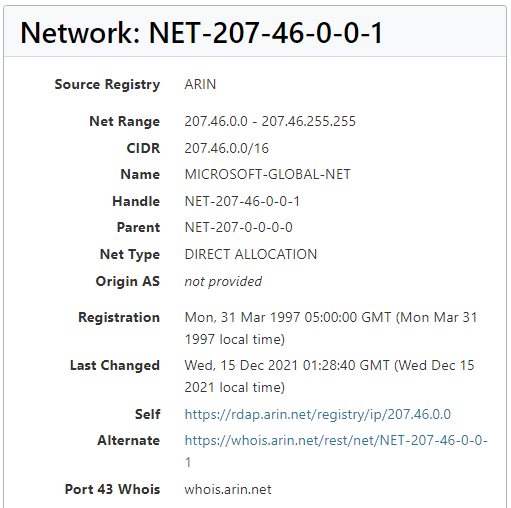This screenshot has width=511, height=508.
Task: Select the Port 43 Whois value whois.arin.net
Action: coord(228,489)
